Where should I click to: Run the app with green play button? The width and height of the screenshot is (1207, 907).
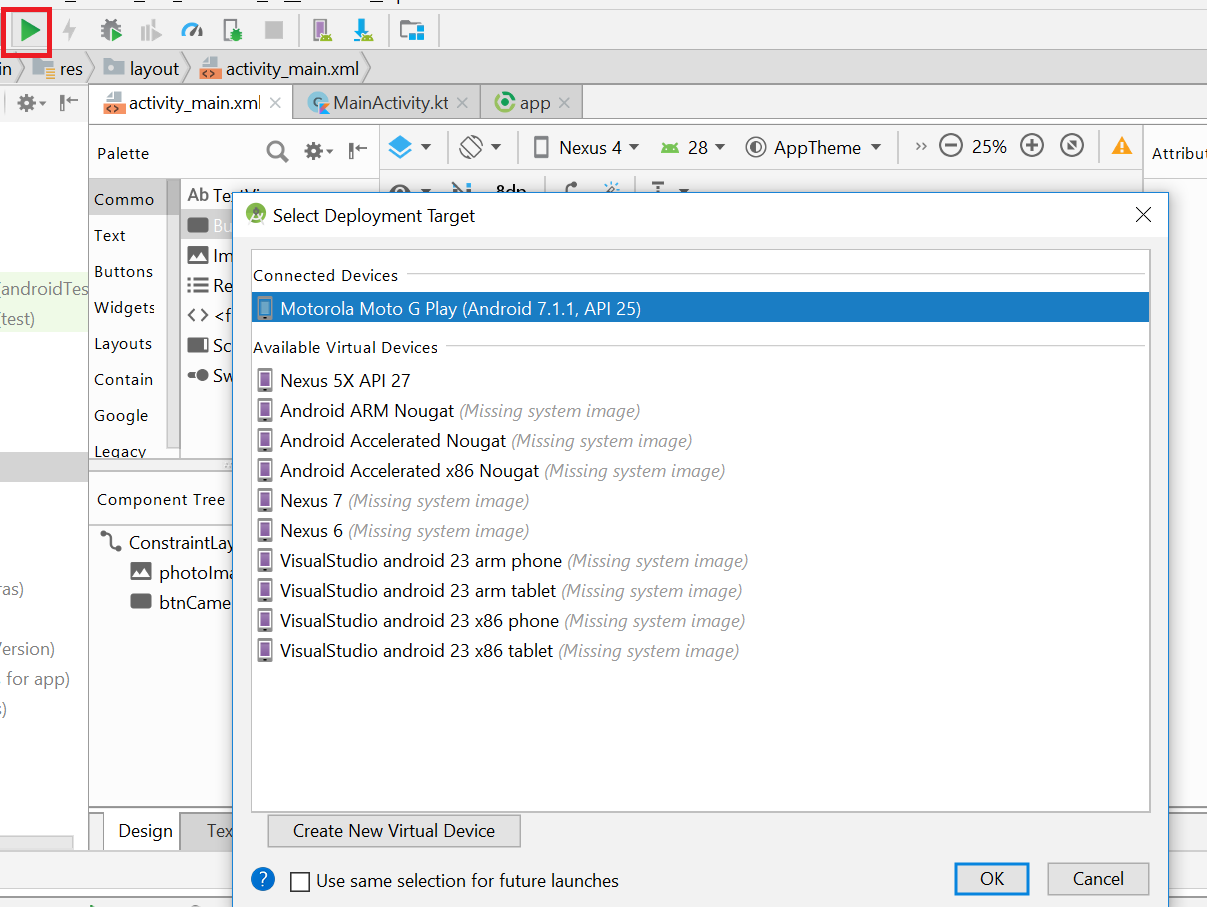click(x=30, y=31)
